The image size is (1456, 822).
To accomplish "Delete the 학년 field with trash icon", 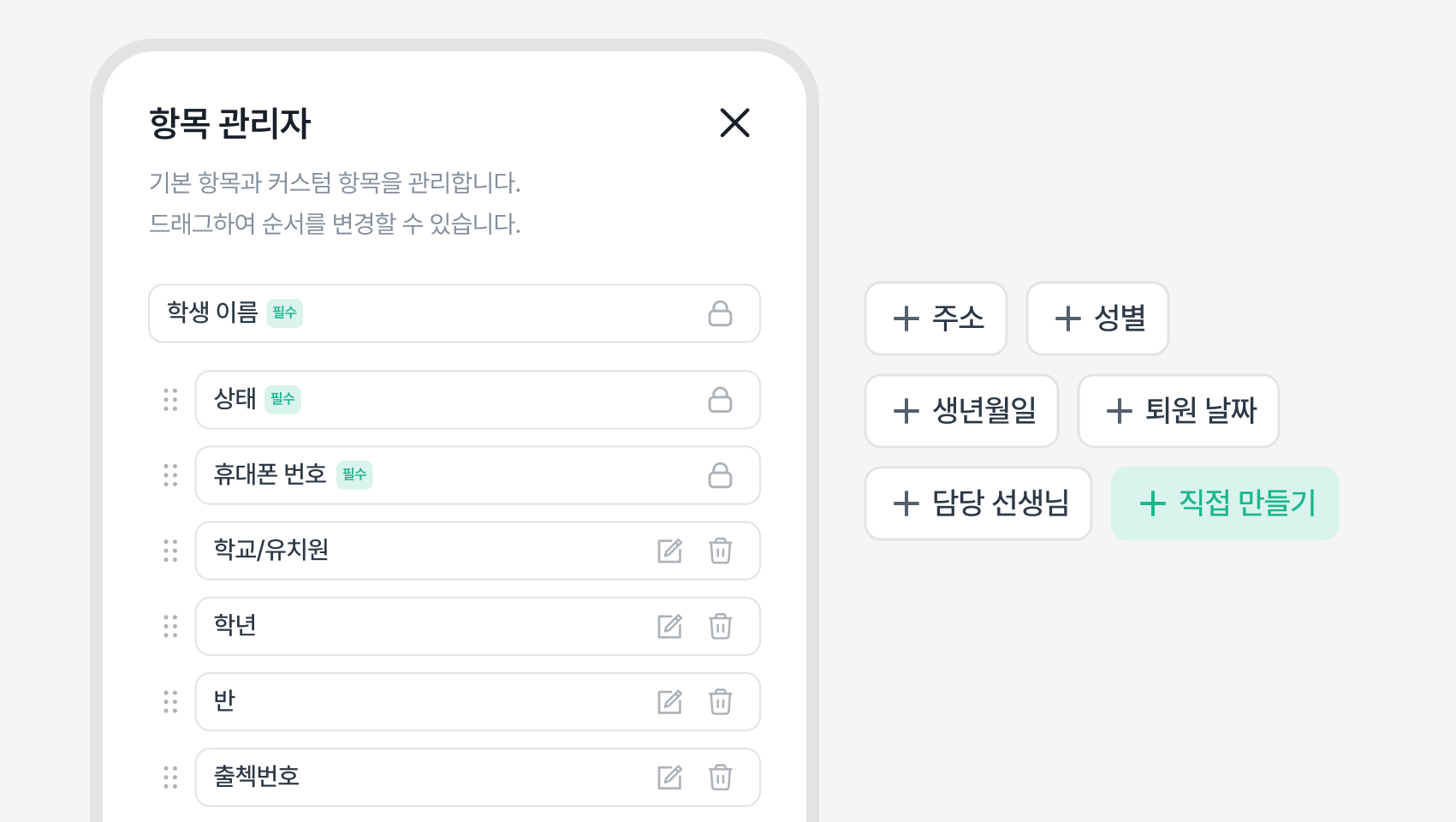I will tap(720, 626).
